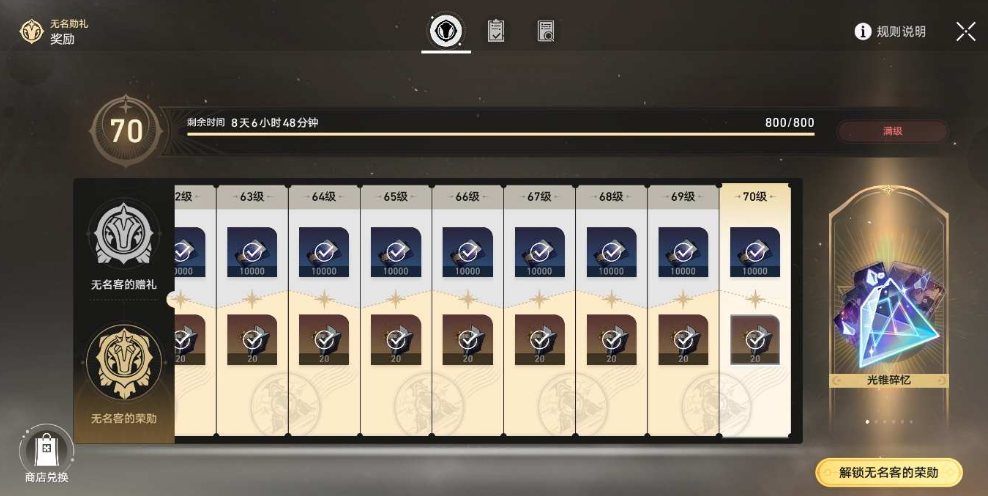
Task: Open the rewards preview tab icon
Action: tap(546, 30)
